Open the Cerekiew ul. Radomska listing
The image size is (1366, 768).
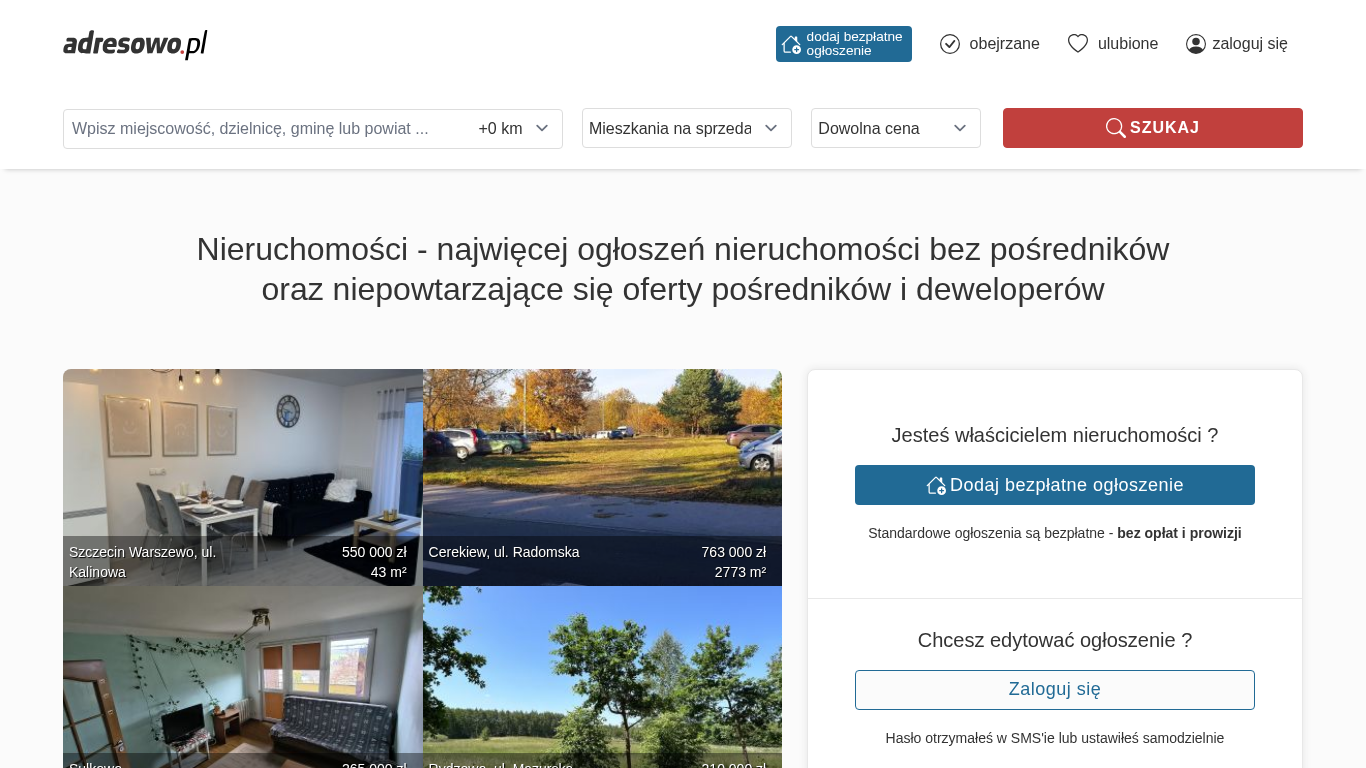pyautogui.click(x=602, y=477)
